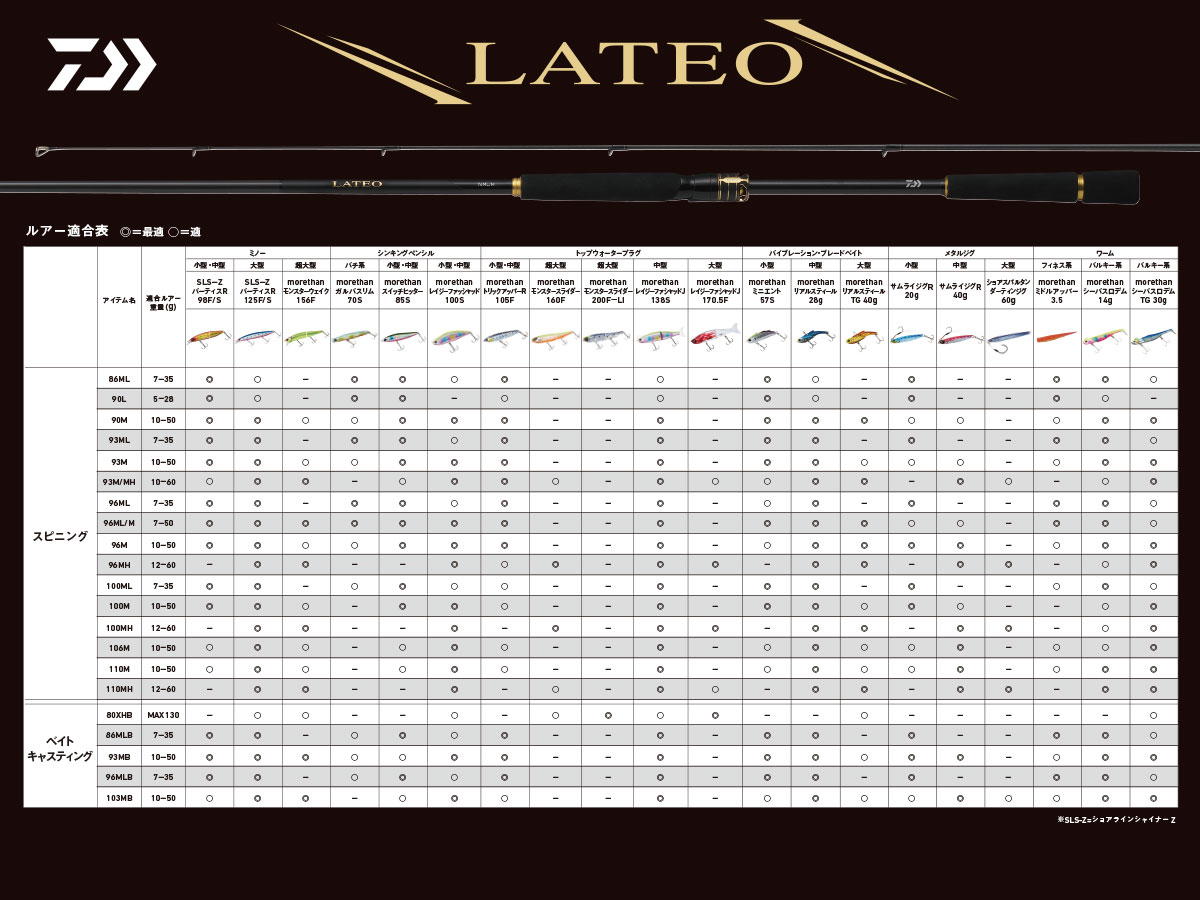
Task: Click the アイテム名 column header
Action: click(x=119, y=298)
